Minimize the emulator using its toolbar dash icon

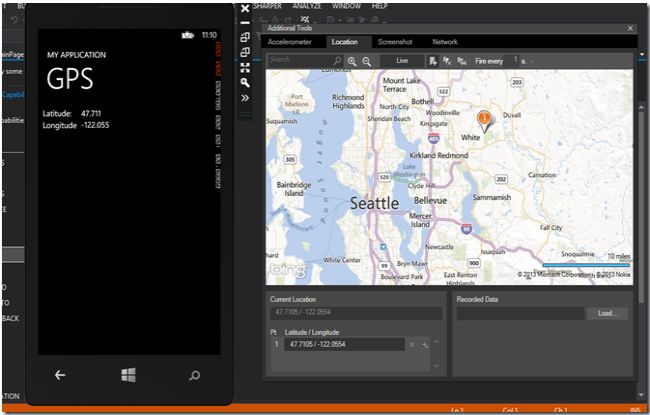[245, 23]
